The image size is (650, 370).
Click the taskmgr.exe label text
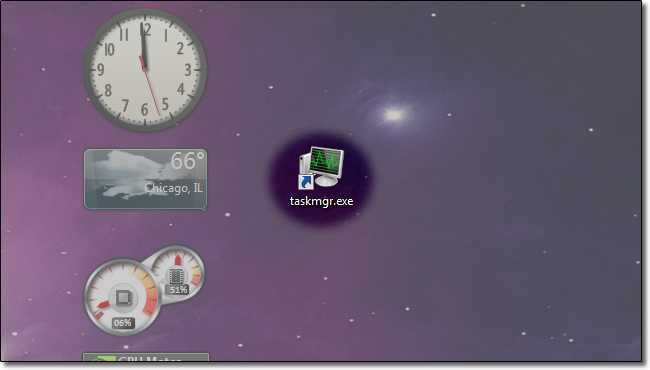(x=321, y=201)
